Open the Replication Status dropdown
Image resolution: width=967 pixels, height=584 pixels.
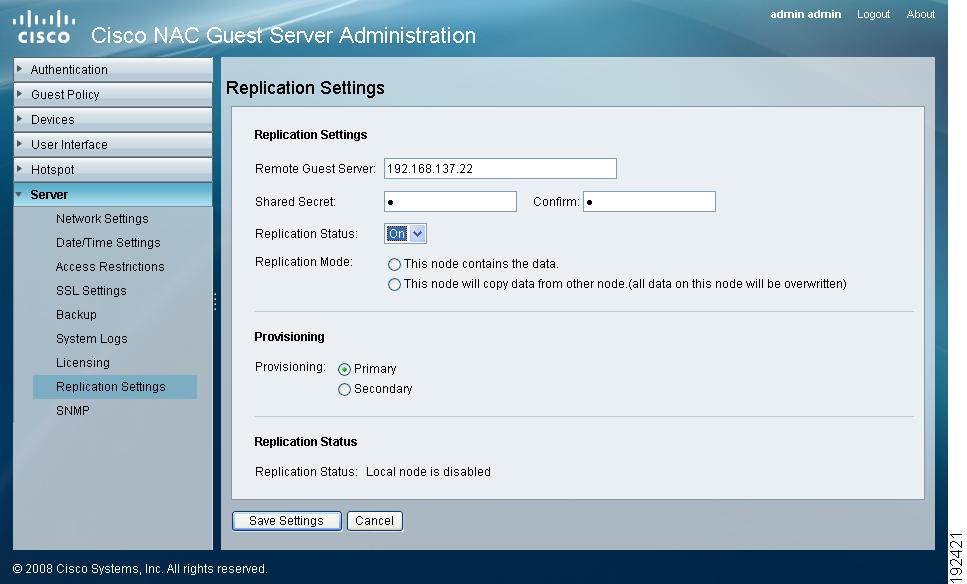(x=405, y=234)
